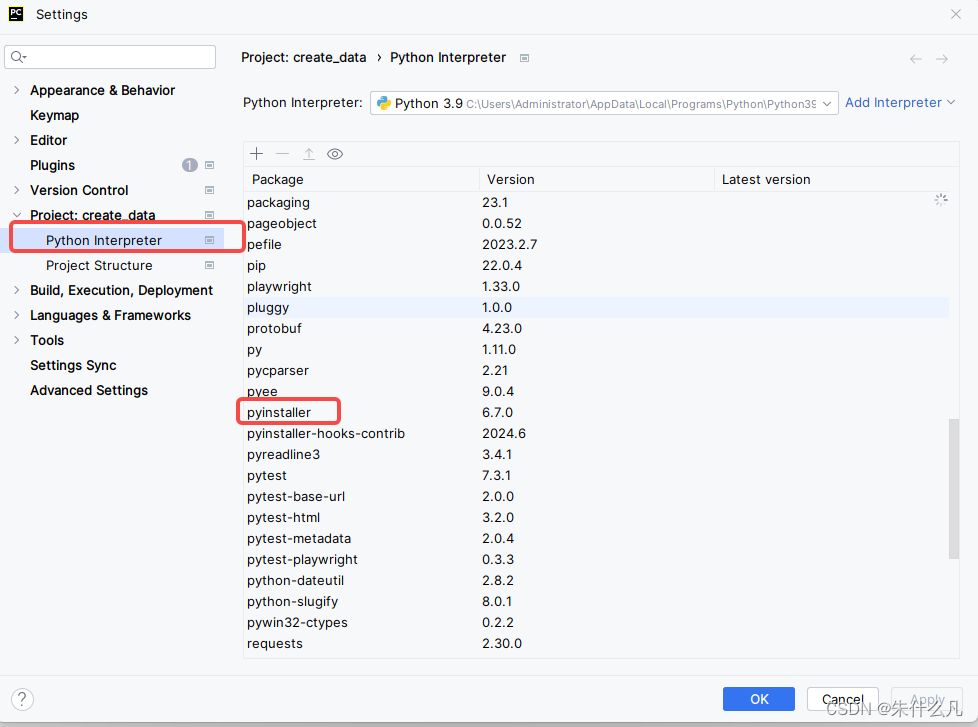The height and width of the screenshot is (727, 978).
Task: Select the pageobject package row
Action: click(x=596, y=223)
